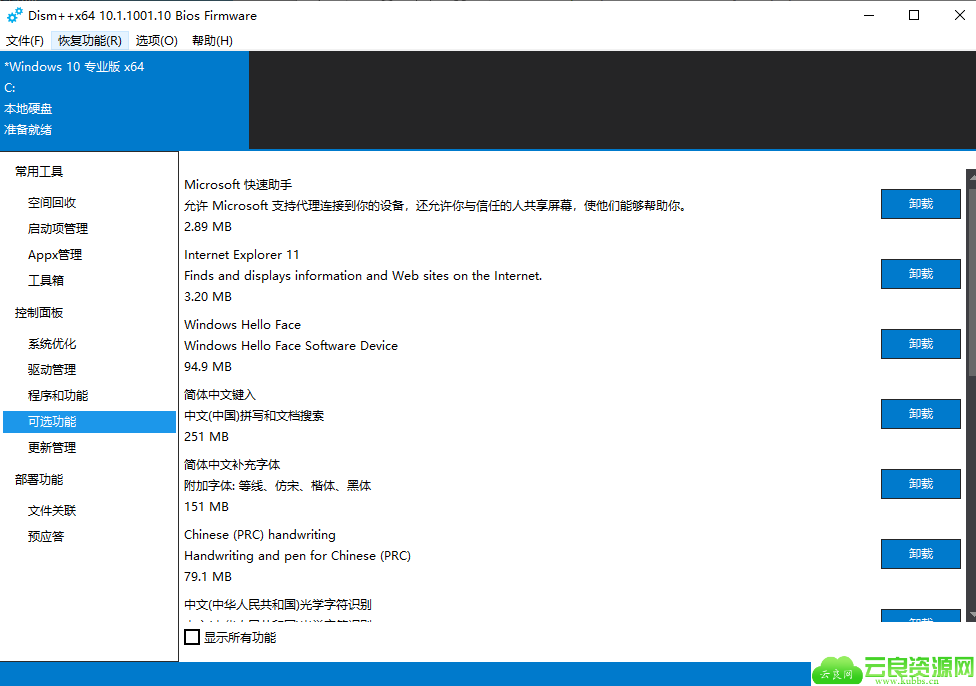Minimize the Dism++ window
The height and width of the screenshot is (686, 976).
coord(869,15)
